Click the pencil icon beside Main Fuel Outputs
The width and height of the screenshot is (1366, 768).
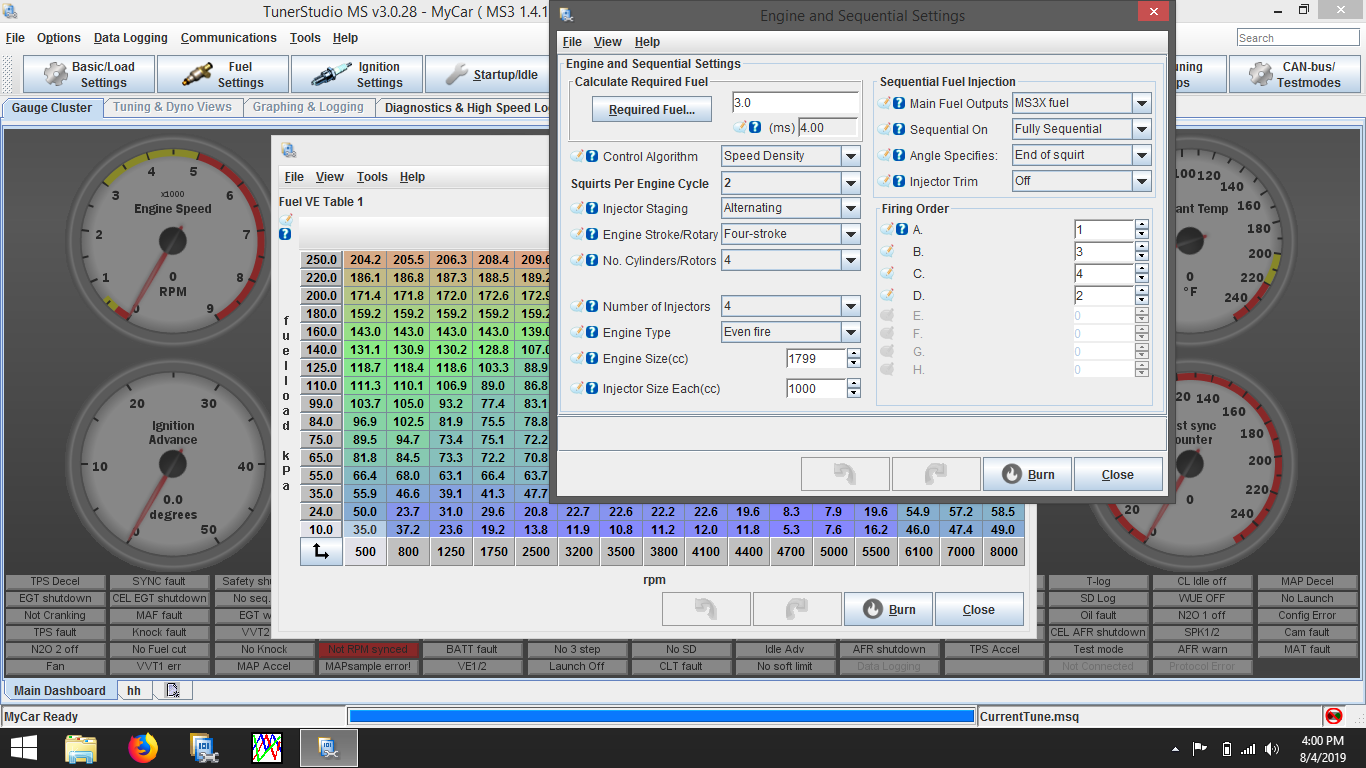(884, 102)
